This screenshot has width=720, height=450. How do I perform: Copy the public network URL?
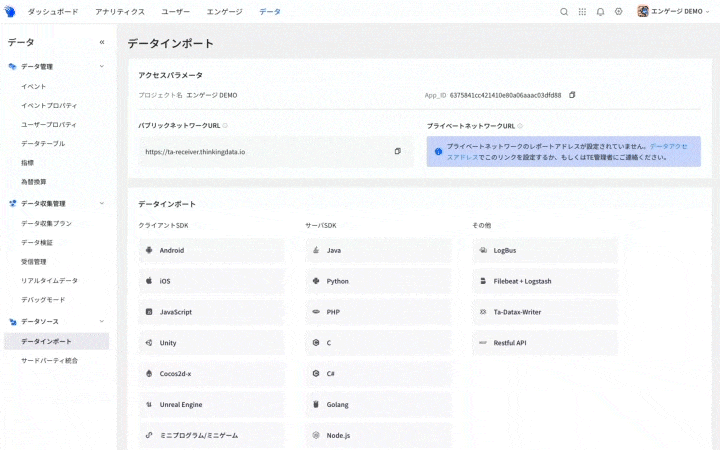click(x=398, y=151)
